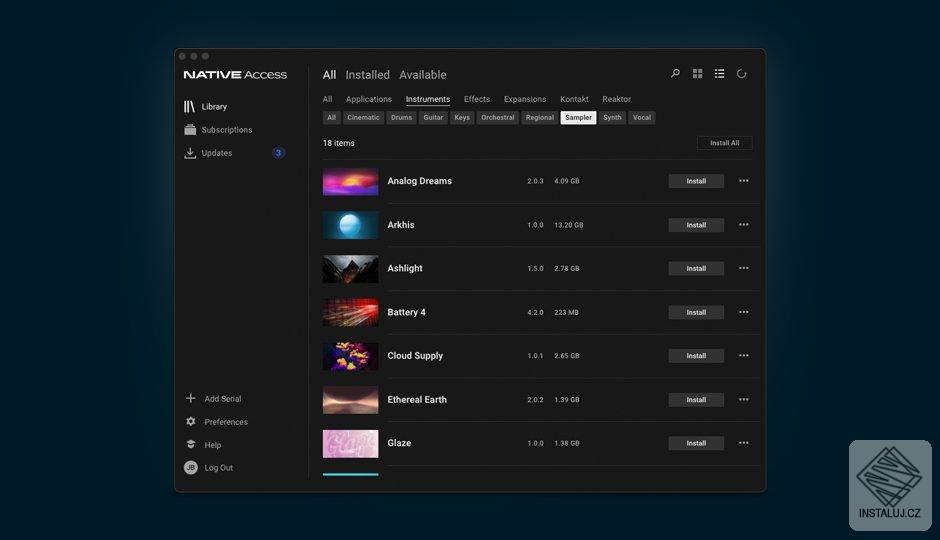This screenshot has height=540, width=940.
Task: Select the Expansions category
Action: click(525, 99)
